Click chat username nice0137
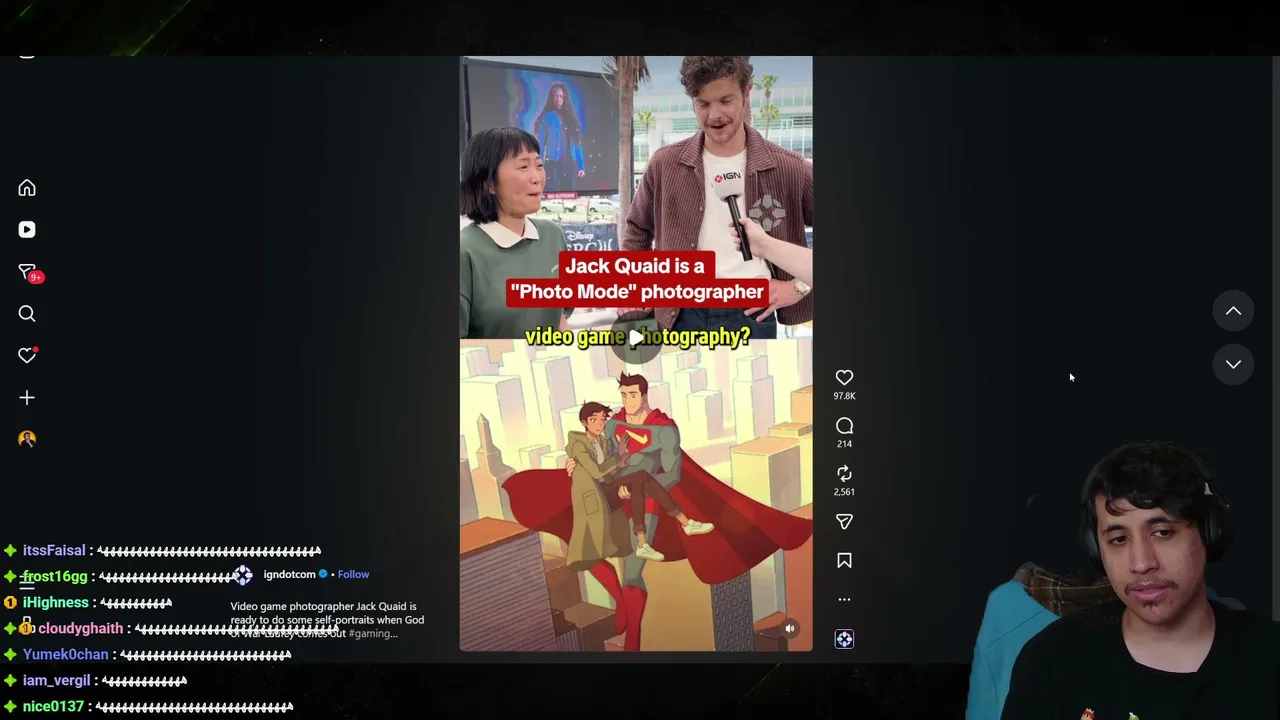1280x720 pixels. tap(53, 707)
